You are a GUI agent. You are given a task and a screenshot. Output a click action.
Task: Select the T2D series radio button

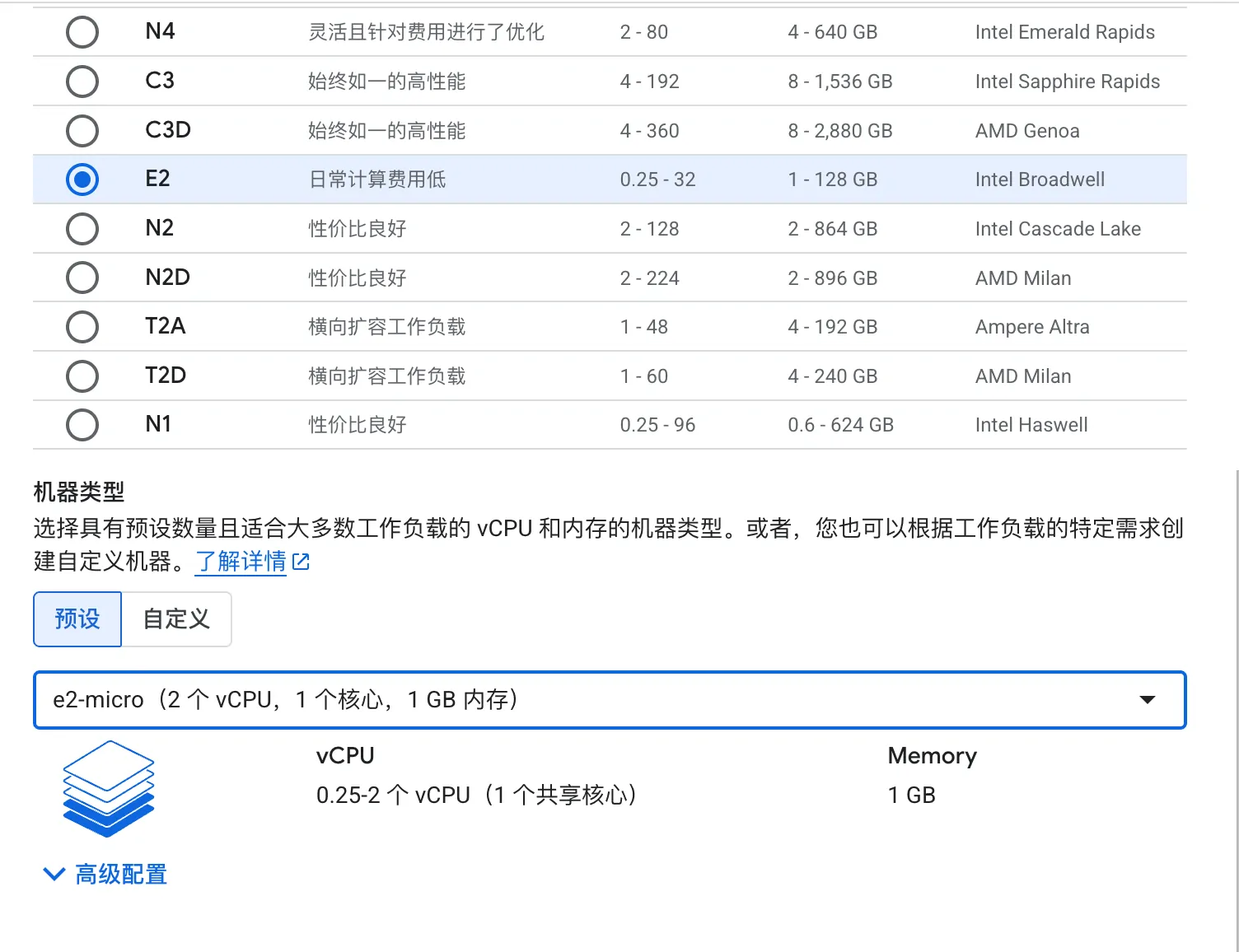(82, 376)
